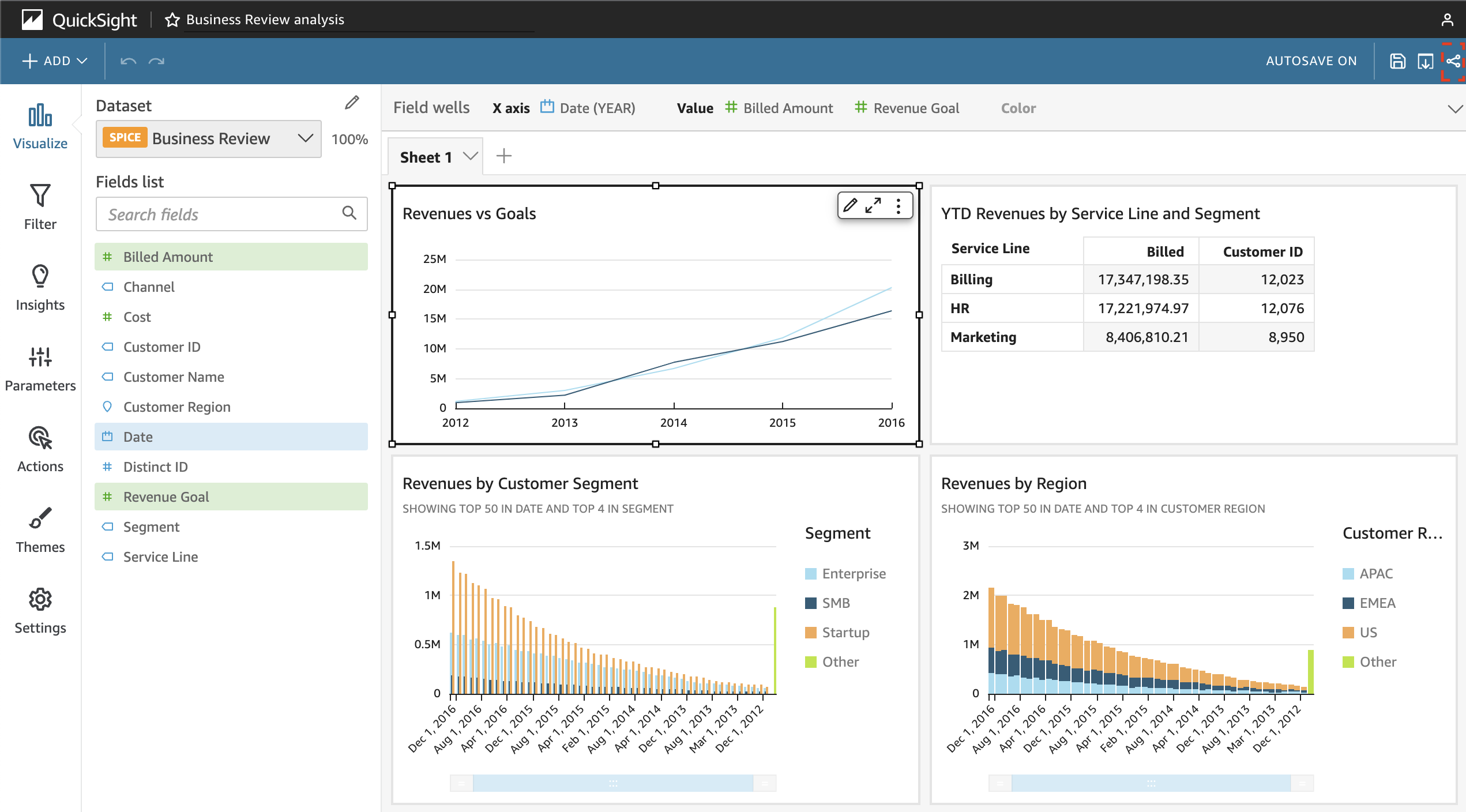Select the Segment field in list

coord(231,527)
